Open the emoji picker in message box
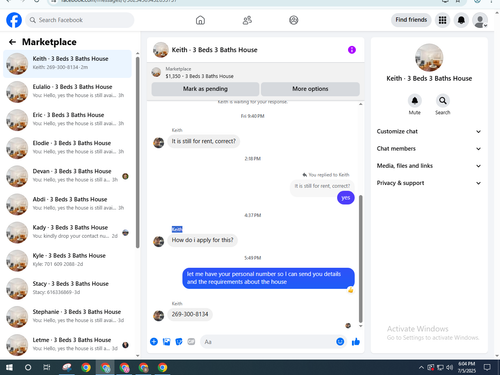 pos(340,341)
